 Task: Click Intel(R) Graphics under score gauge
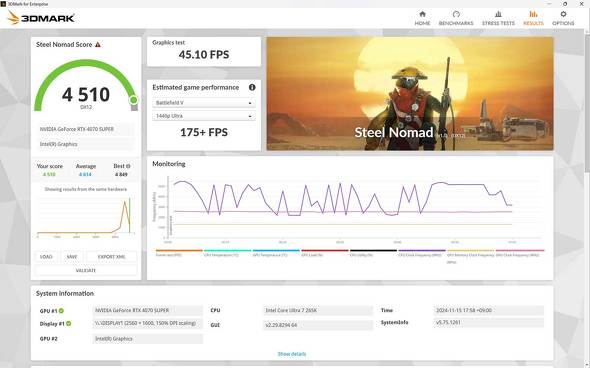86,144
